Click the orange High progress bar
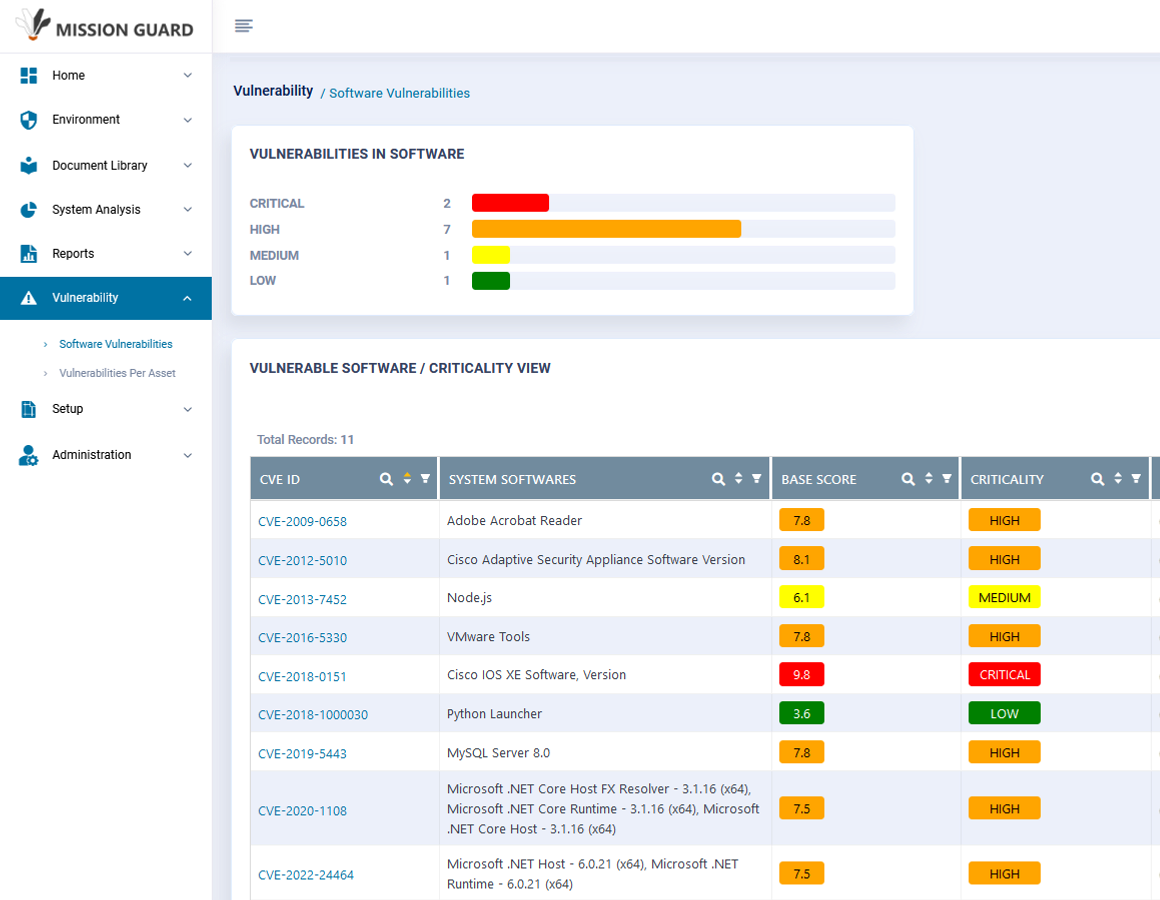This screenshot has width=1160, height=900. 607,229
